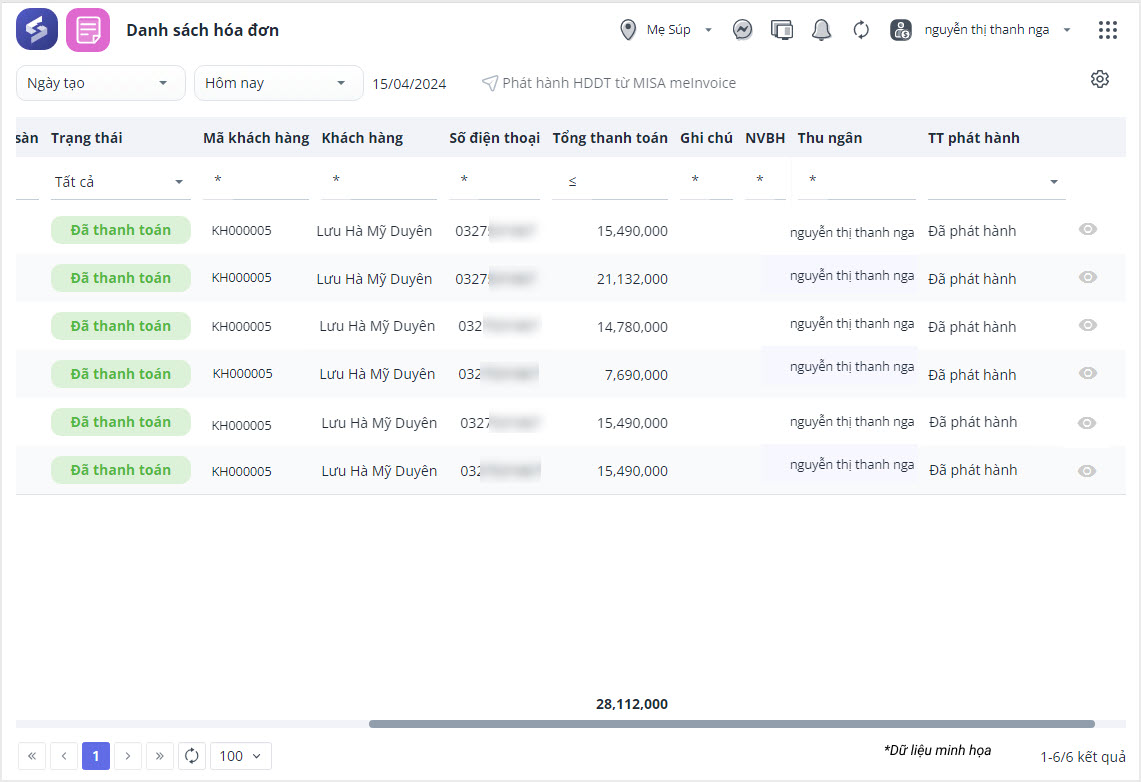Screen dimensions: 1141x782
Task: Expand the Tất cả status filter
Action: (119, 182)
